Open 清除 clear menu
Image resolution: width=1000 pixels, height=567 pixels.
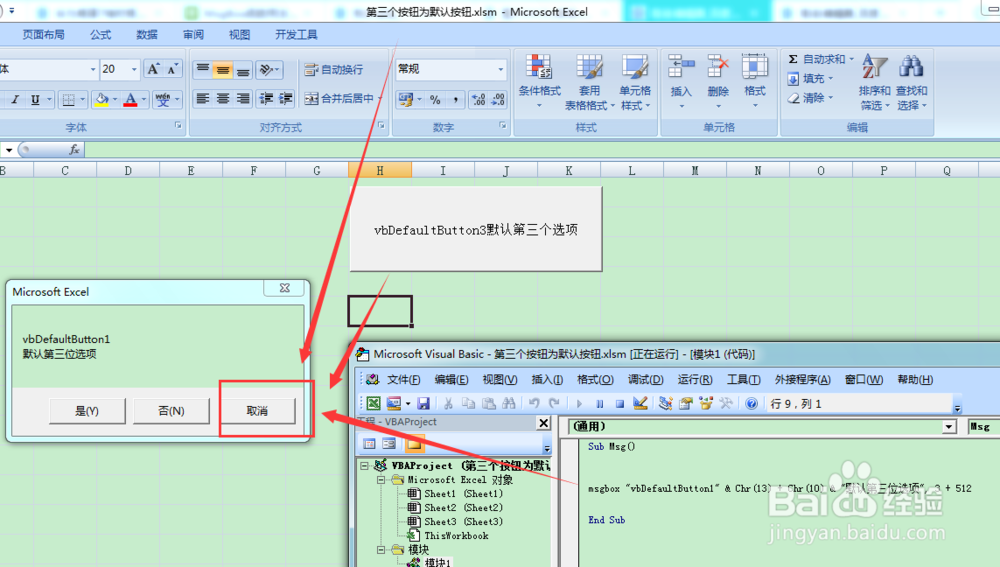coord(810,98)
